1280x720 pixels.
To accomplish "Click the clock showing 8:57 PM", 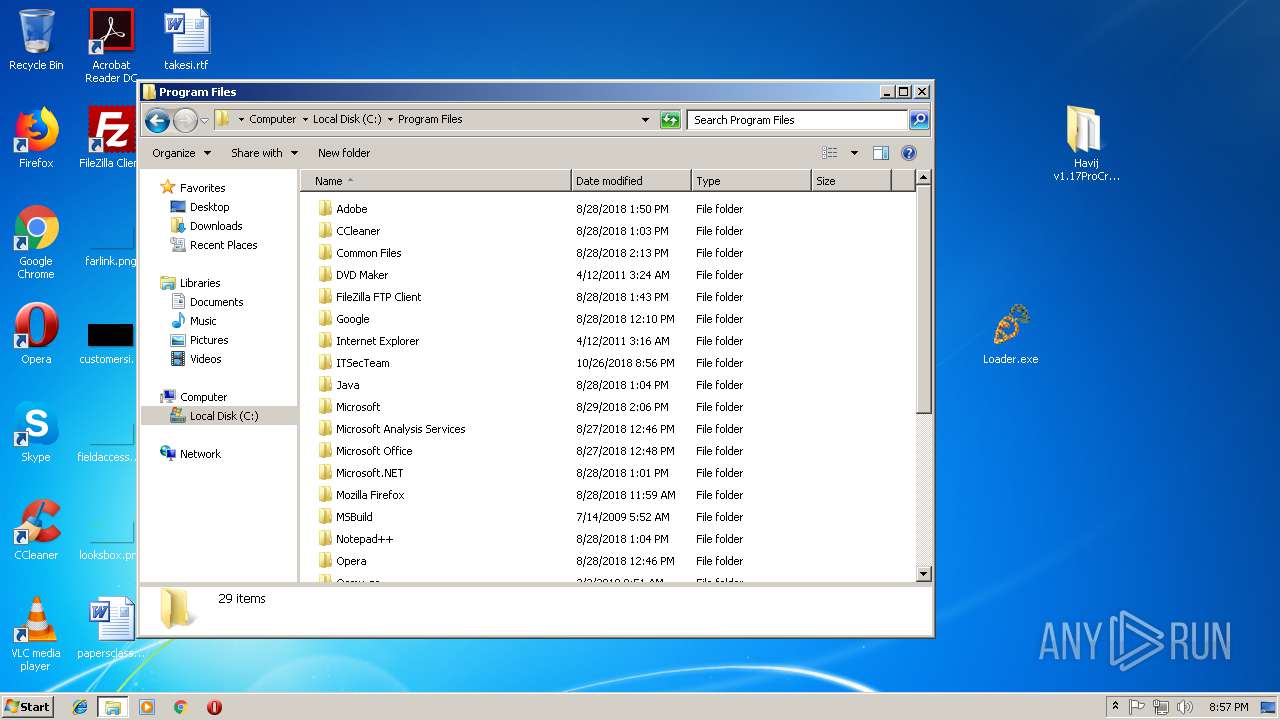I will pos(1228,707).
